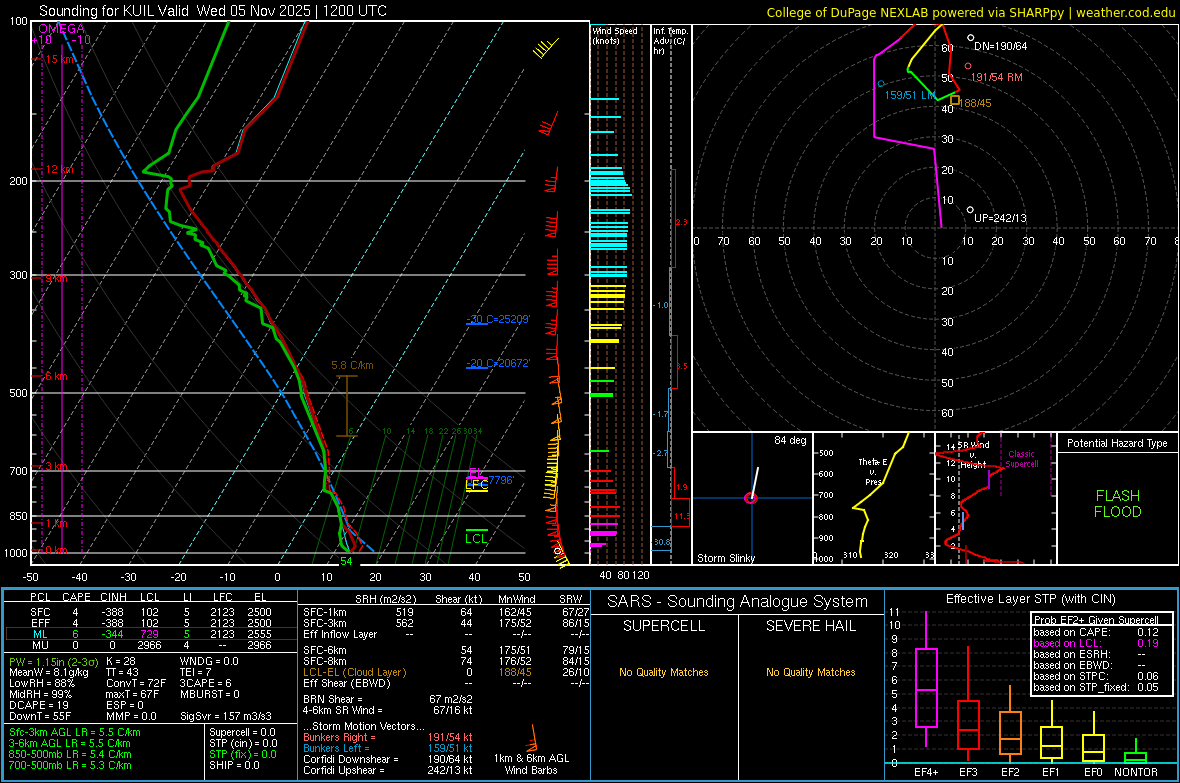Click the Corfidi downshear DN=190/64 marker

pyautogui.click(x=970, y=38)
